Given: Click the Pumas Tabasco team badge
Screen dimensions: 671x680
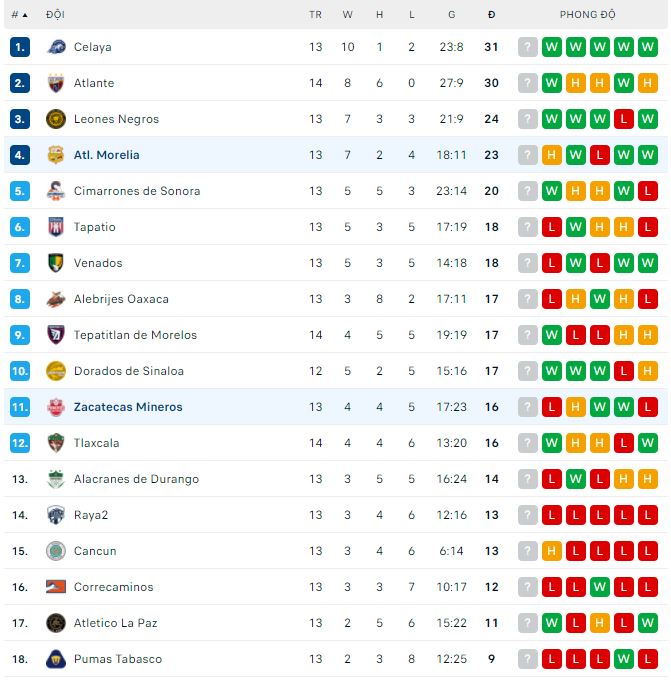Looking at the screenshot, I should click(56, 659).
